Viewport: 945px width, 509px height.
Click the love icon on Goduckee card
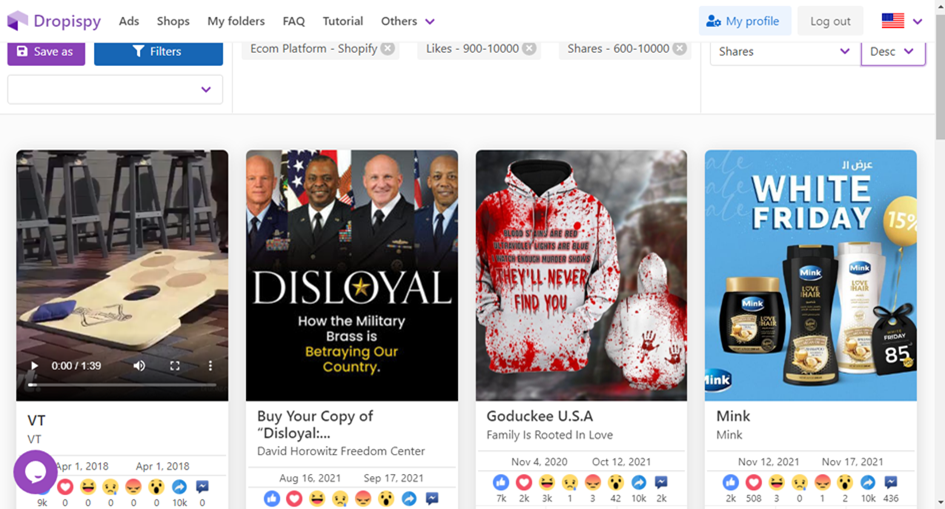pos(524,482)
